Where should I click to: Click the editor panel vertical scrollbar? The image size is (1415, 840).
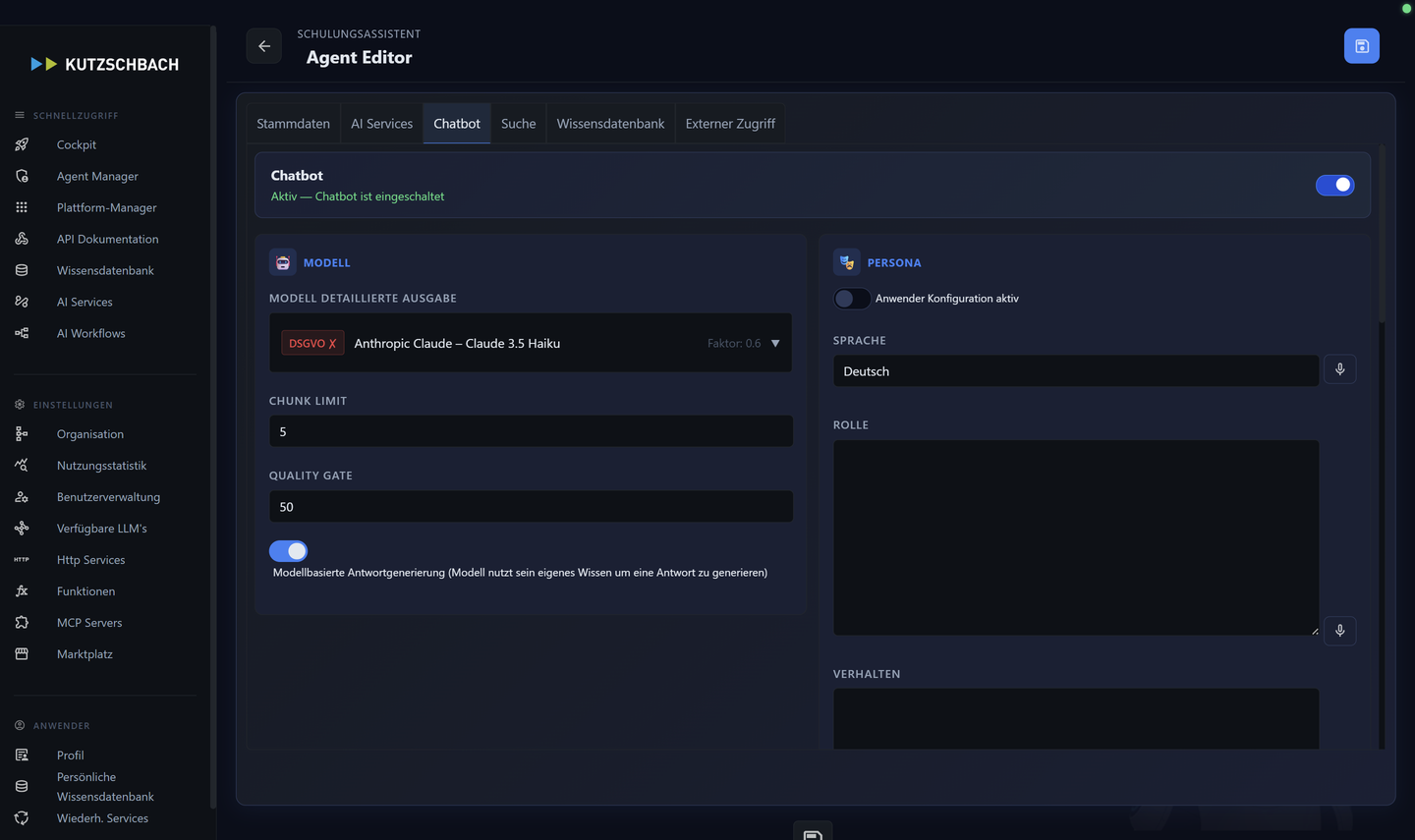[1382, 236]
